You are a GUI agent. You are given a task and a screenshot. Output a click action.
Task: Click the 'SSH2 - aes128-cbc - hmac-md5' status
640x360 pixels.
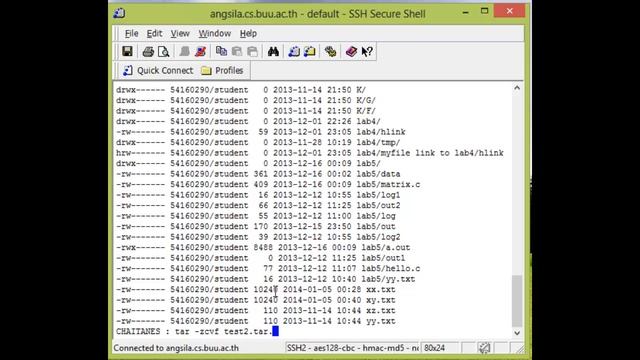point(352,348)
